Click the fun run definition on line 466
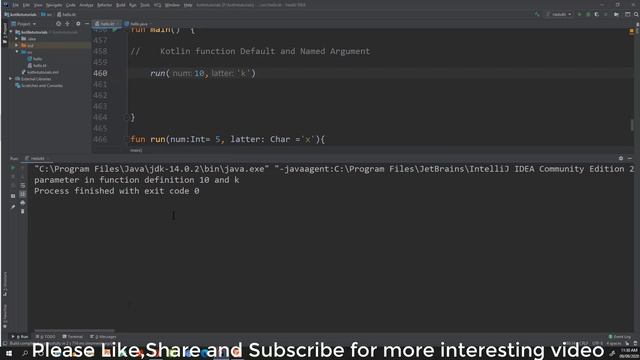Image resolution: width=640 pixels, height=360 pixels. 227,139
